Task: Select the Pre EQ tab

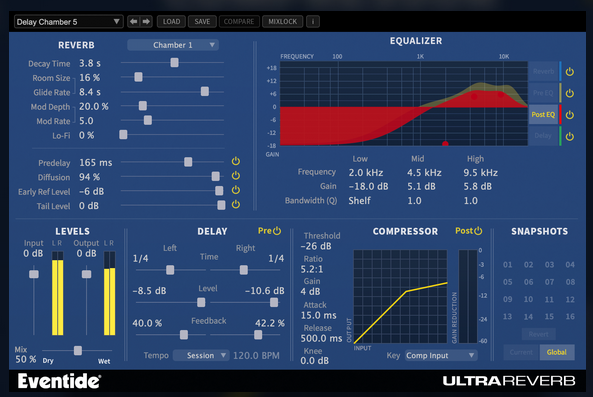Action: pyautogui.click(x=543, y=93)
